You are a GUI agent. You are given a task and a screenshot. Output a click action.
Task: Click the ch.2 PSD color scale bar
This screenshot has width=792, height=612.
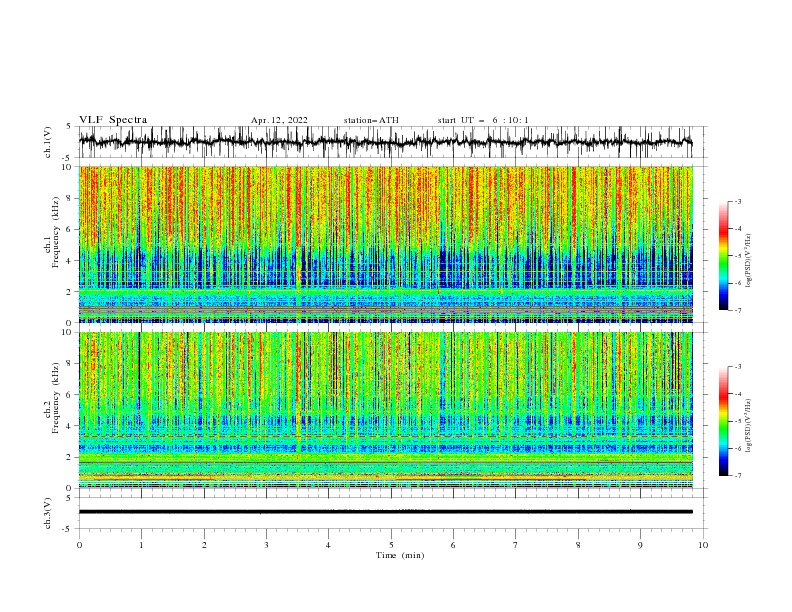click(723, 421)
